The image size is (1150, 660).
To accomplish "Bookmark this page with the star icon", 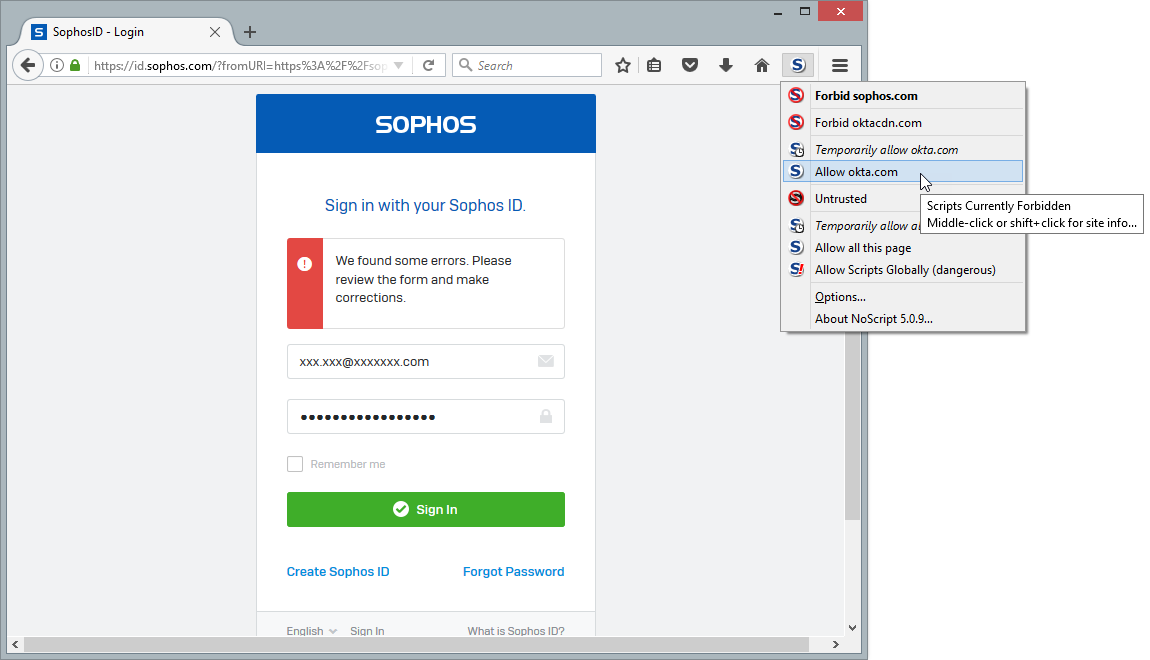I will 623,65.
